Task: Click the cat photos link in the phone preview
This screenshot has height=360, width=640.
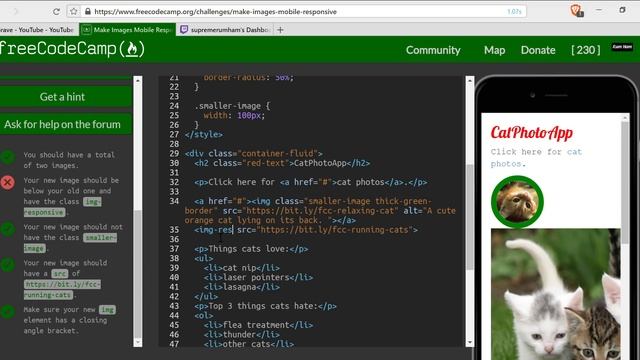Action: [536, 158]
